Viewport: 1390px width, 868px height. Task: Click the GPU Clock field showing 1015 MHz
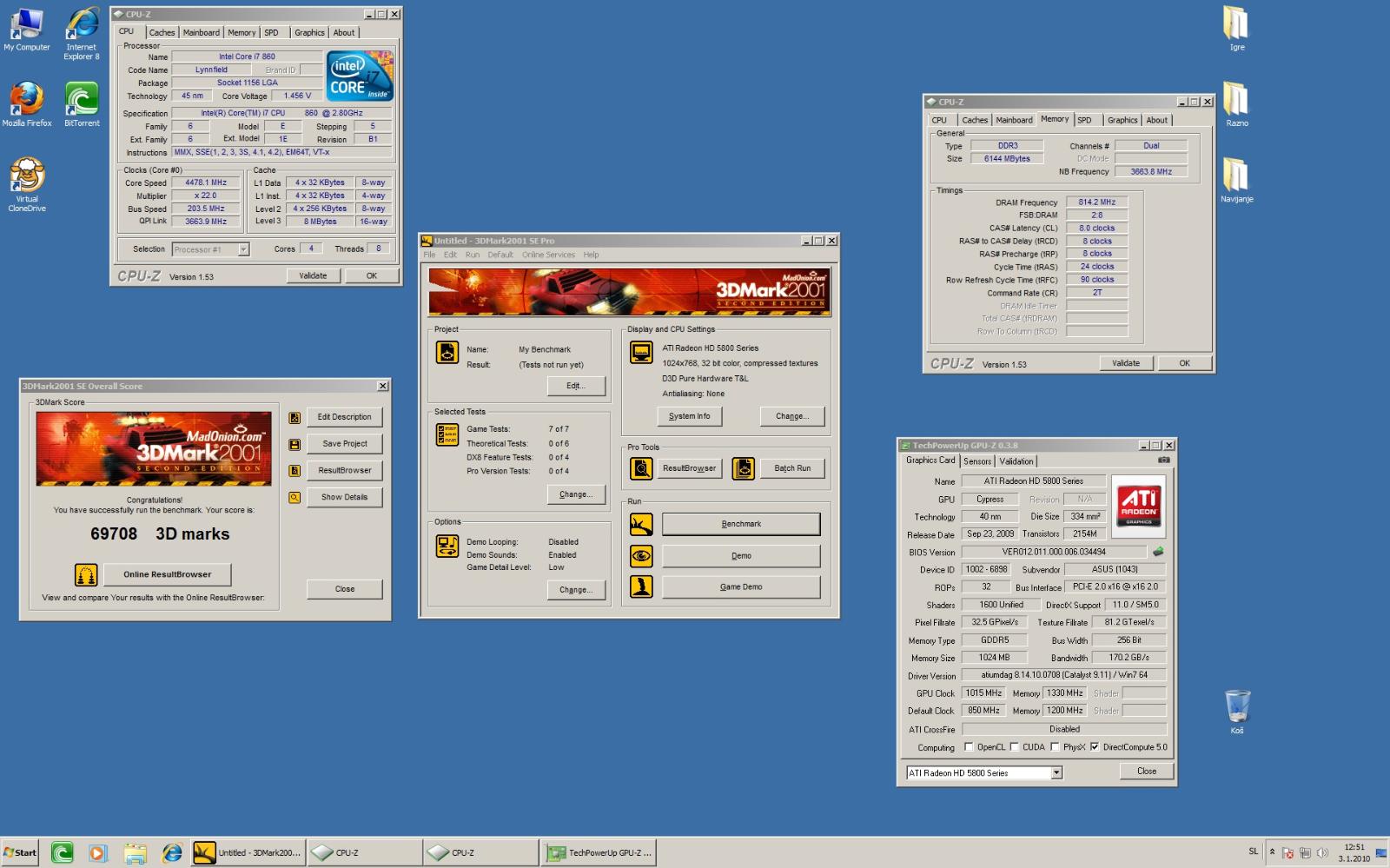pos(983,693)
